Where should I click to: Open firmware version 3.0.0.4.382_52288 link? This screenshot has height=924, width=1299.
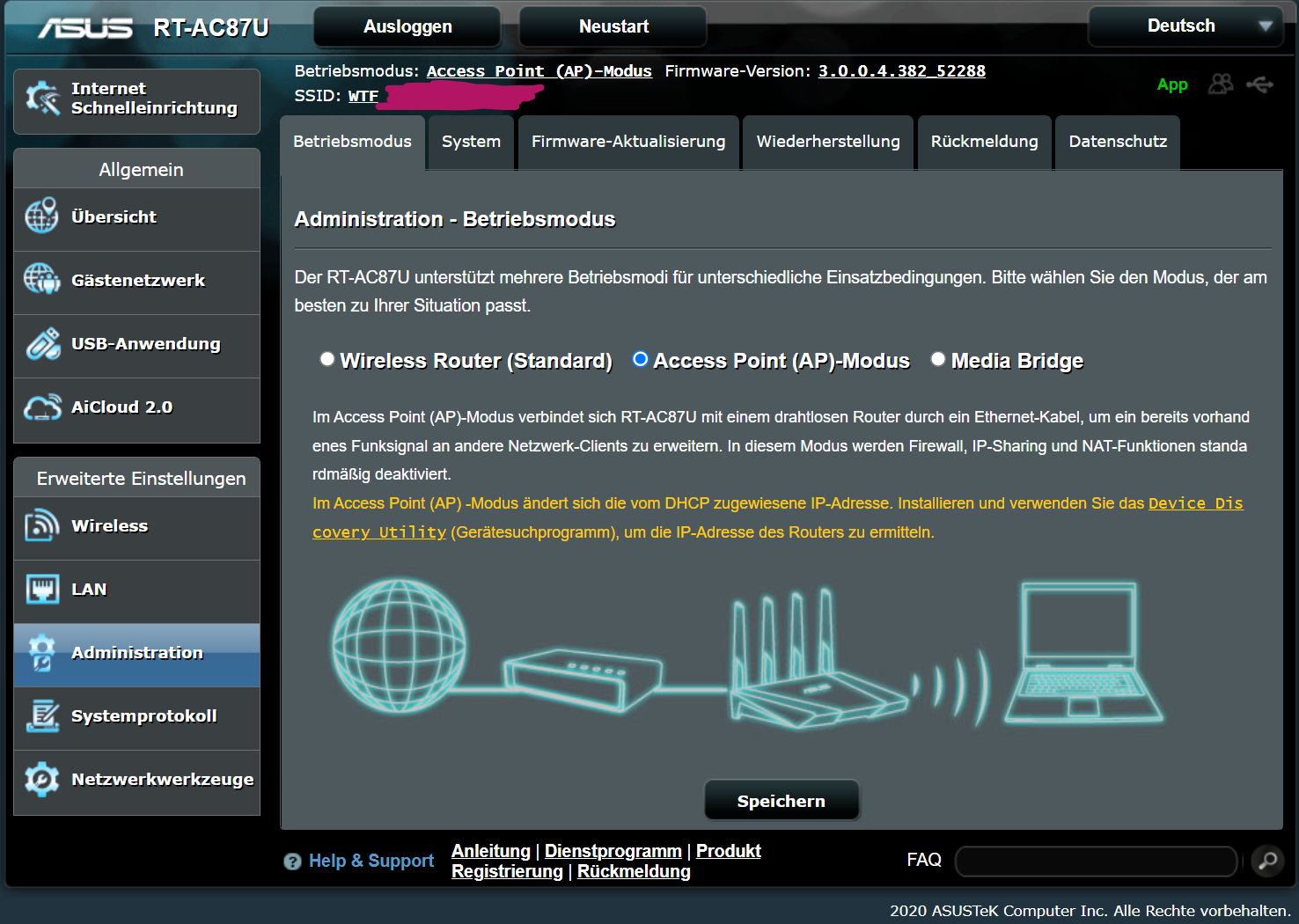[x=902, y=71]
